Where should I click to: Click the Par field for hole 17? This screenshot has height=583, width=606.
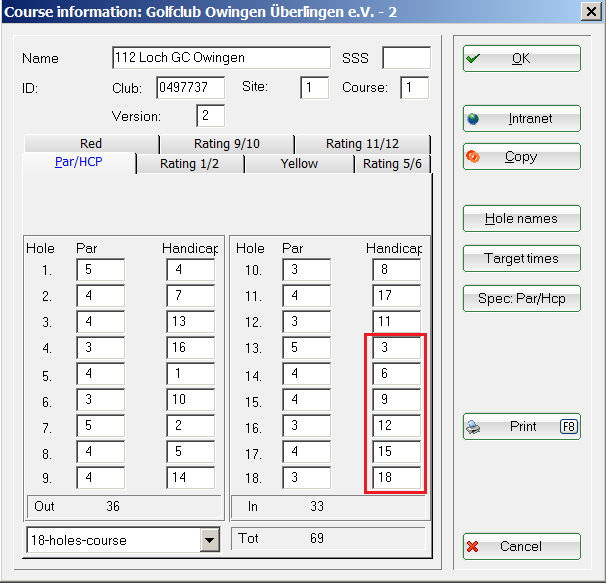tap(307, 452)
